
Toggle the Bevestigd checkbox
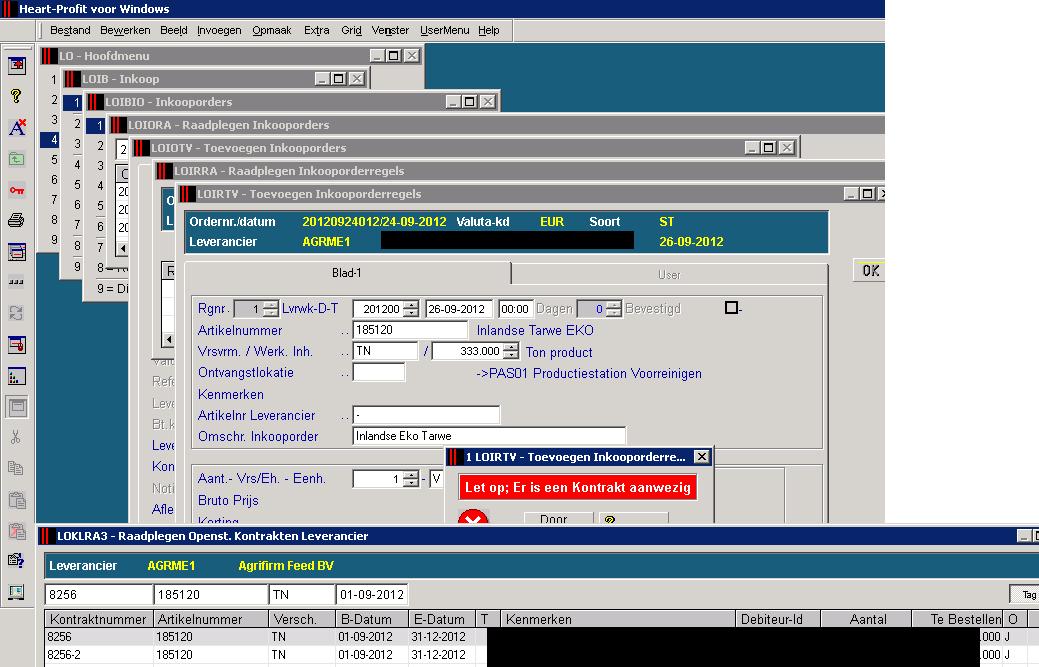[x=731, y=308]
